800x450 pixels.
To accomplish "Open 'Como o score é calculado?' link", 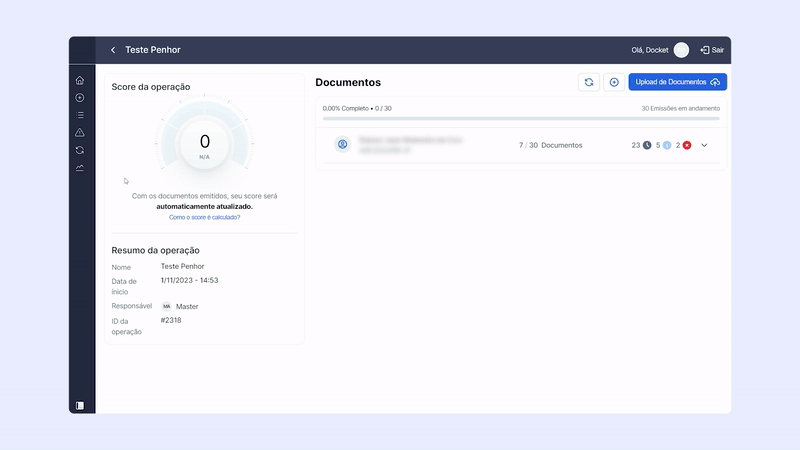I will pyautogui.click(x=205, y=217).
